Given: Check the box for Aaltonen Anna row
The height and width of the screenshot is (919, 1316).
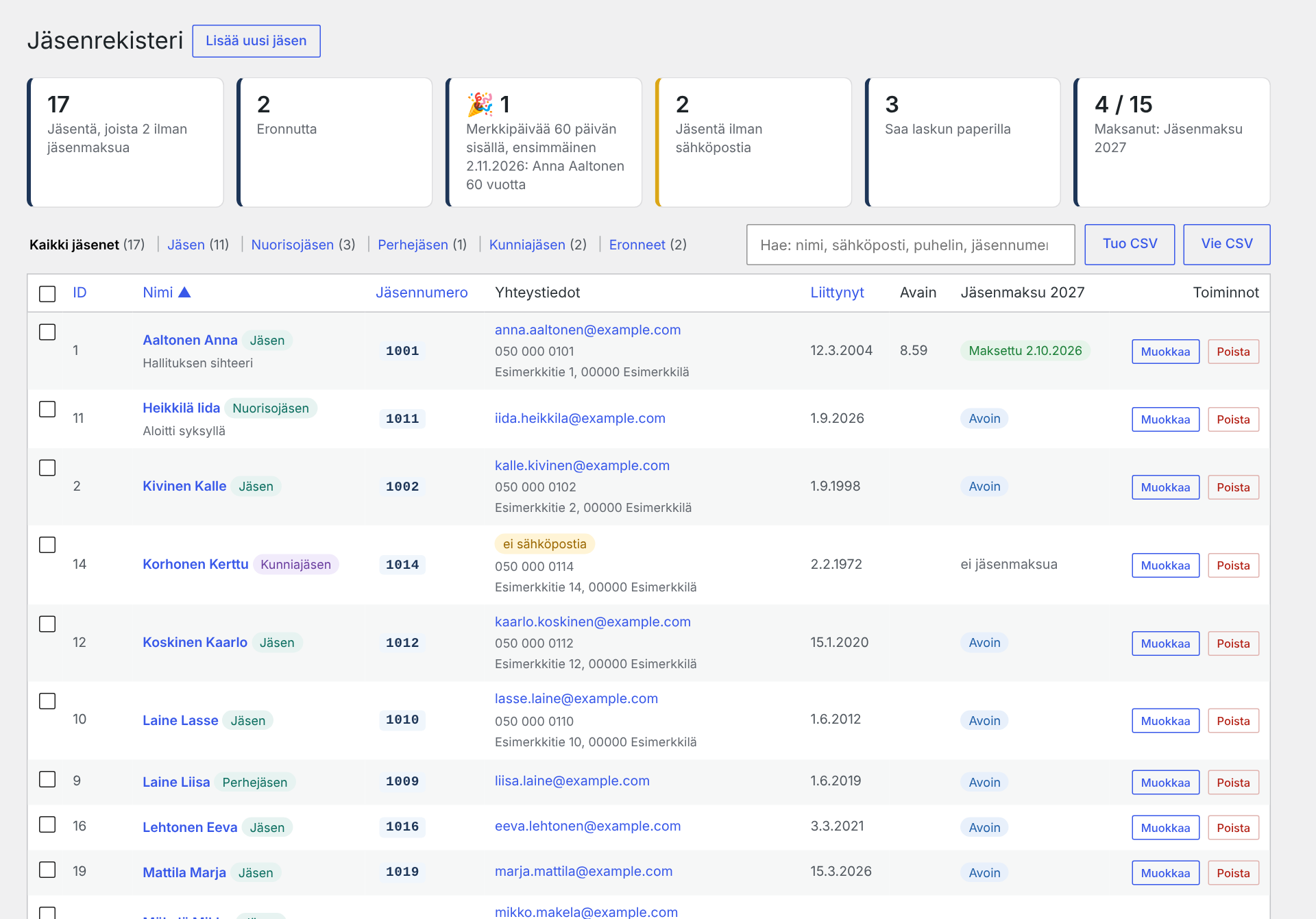Looking at the screenshot, I should [x=47, y=332].
